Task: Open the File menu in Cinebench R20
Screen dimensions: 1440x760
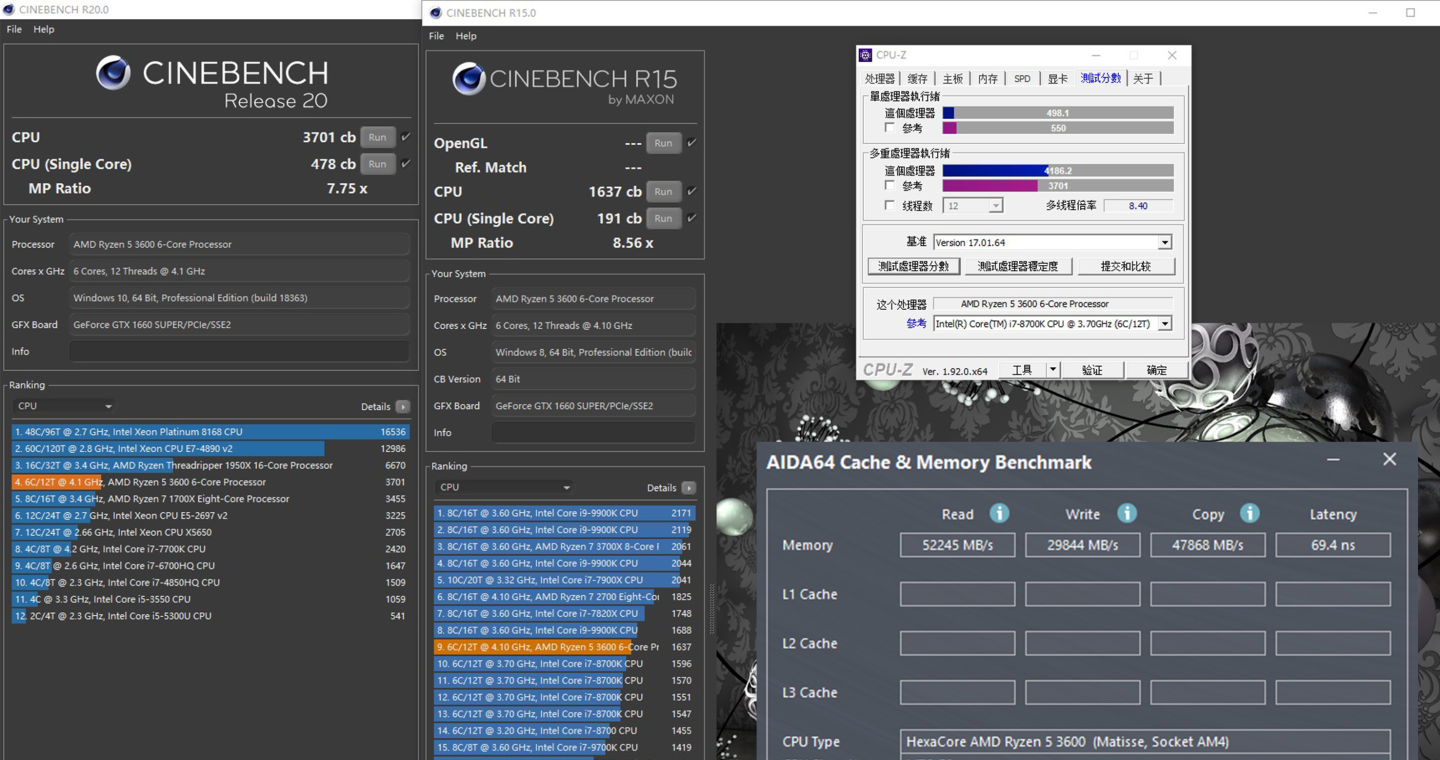Action: (x=14, y=29)
